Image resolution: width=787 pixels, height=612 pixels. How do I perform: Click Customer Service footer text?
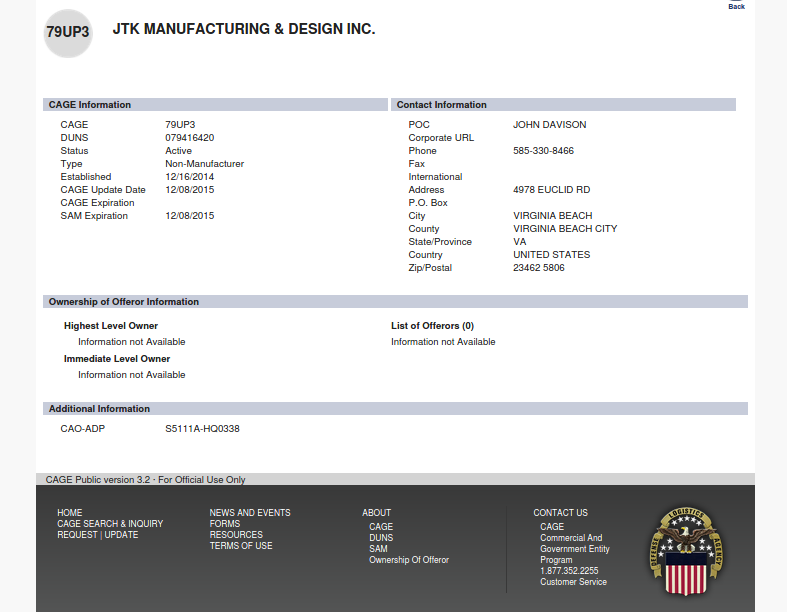[574, 582]
